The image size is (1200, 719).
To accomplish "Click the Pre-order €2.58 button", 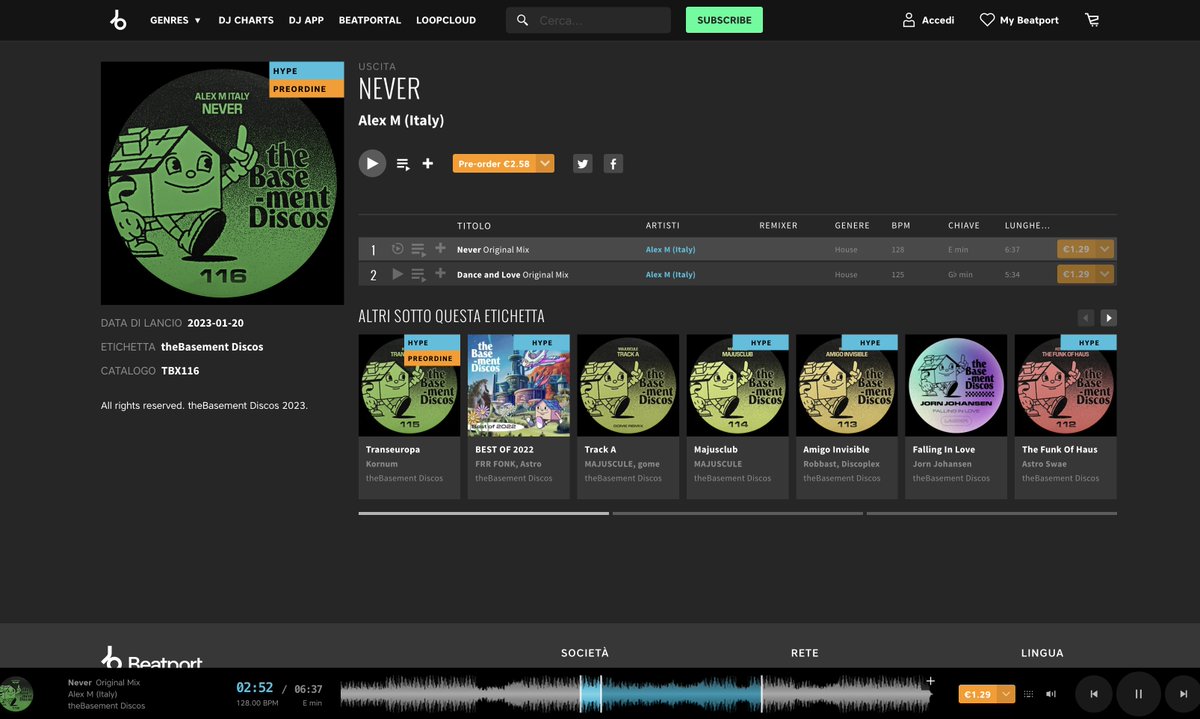I will tap(494, 163).
